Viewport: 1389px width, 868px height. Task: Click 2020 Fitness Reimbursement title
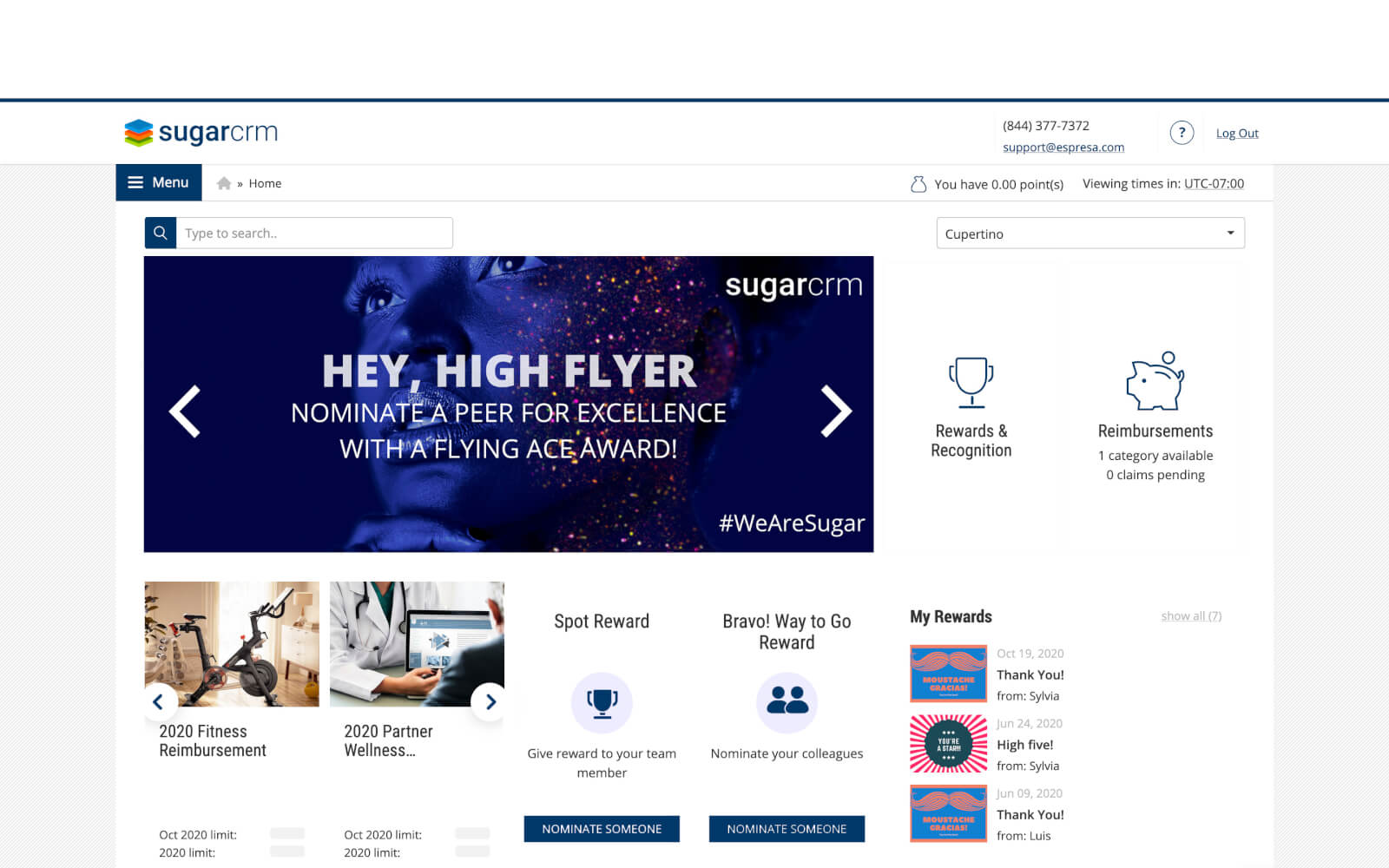(213, 740)
